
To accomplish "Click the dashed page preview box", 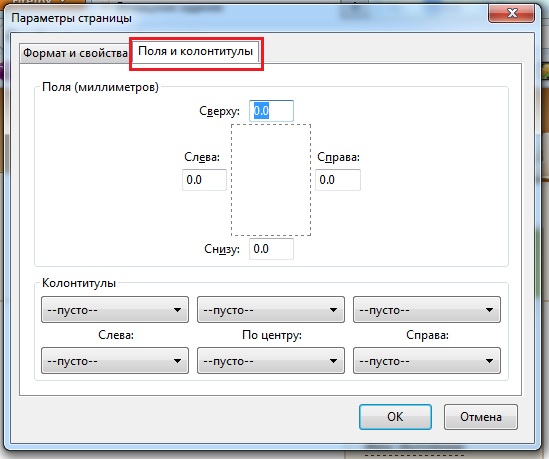I will 271,180.
